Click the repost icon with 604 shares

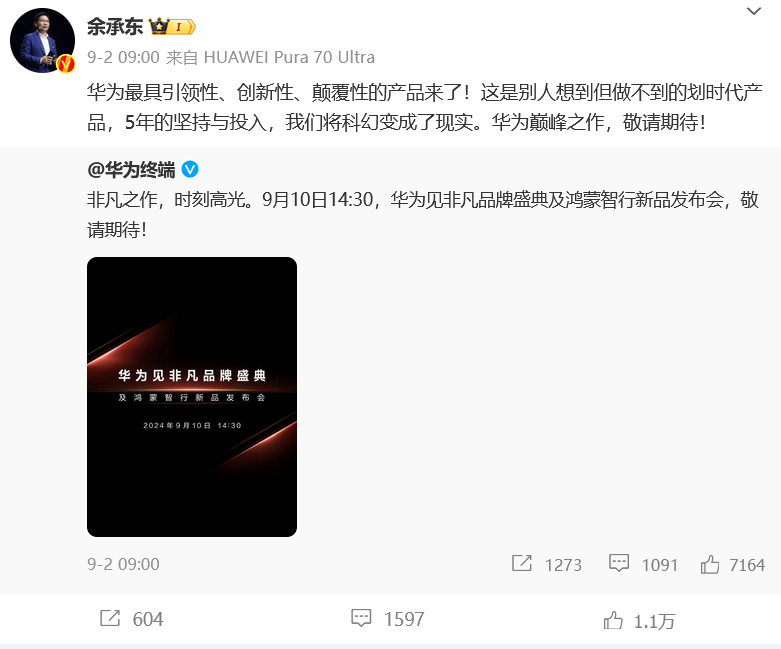tap(110, 619)
